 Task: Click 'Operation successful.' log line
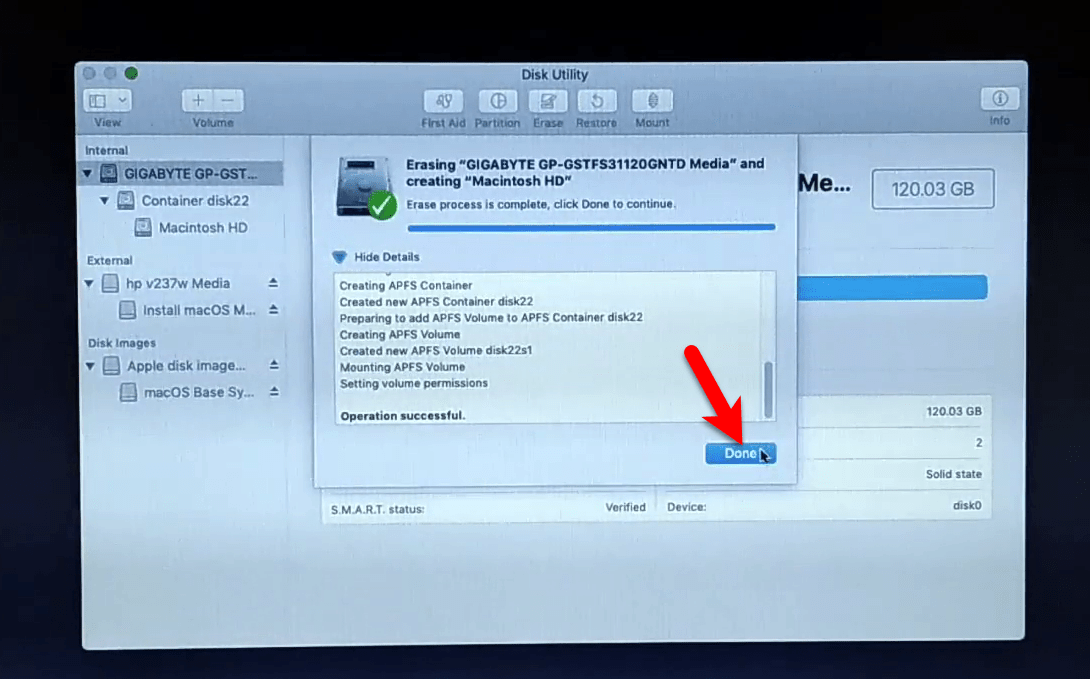point(402,416)
